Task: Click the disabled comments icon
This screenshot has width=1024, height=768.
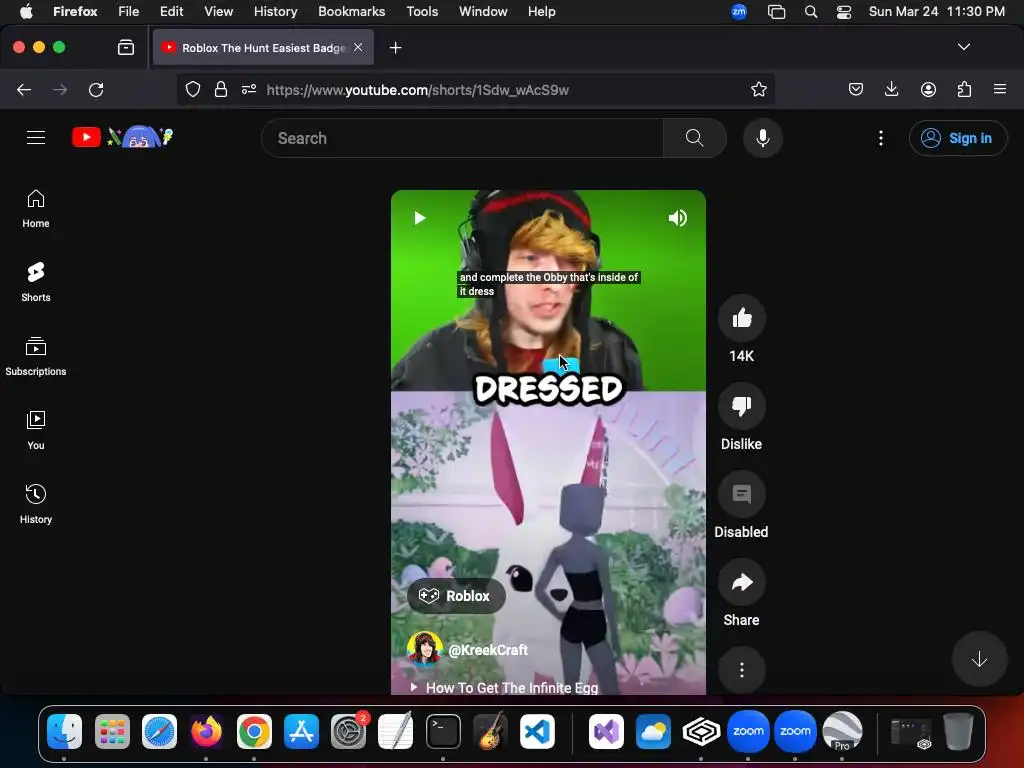Action: coord(742,494)
